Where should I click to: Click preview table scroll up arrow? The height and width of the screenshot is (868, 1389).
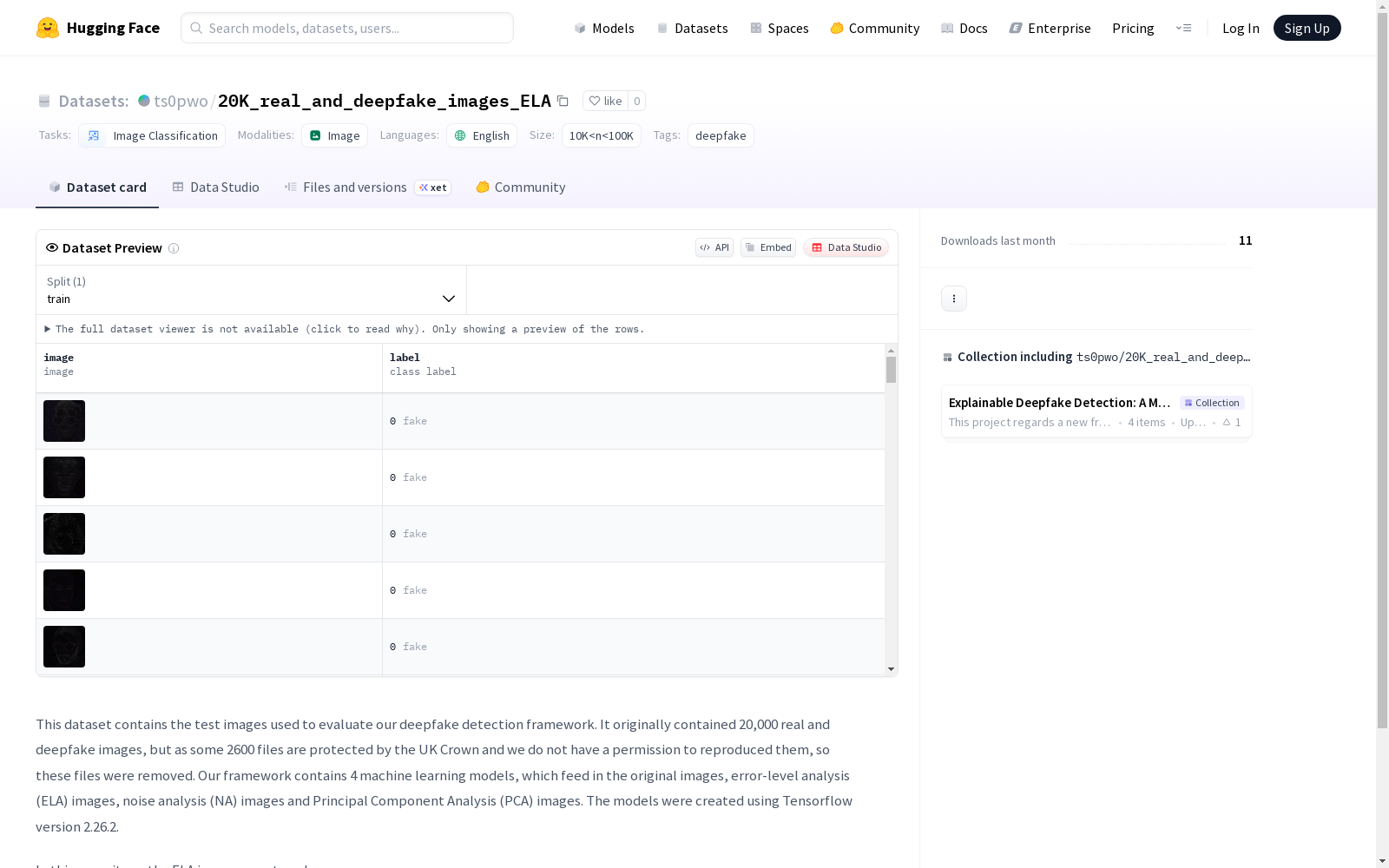(x=891, y=351)
